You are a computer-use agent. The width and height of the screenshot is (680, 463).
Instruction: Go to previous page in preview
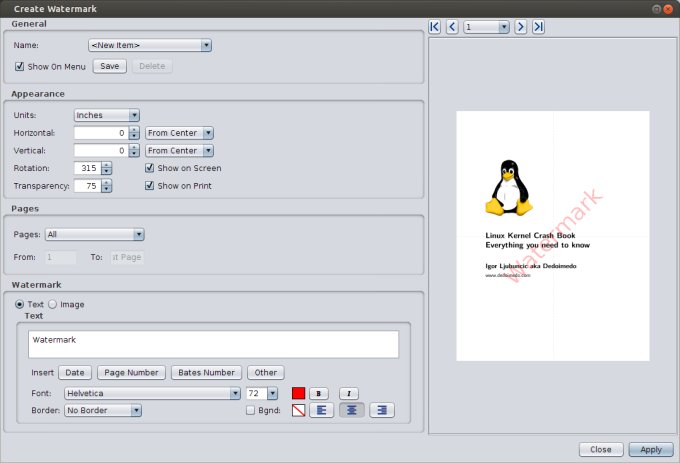pos(452,27)
